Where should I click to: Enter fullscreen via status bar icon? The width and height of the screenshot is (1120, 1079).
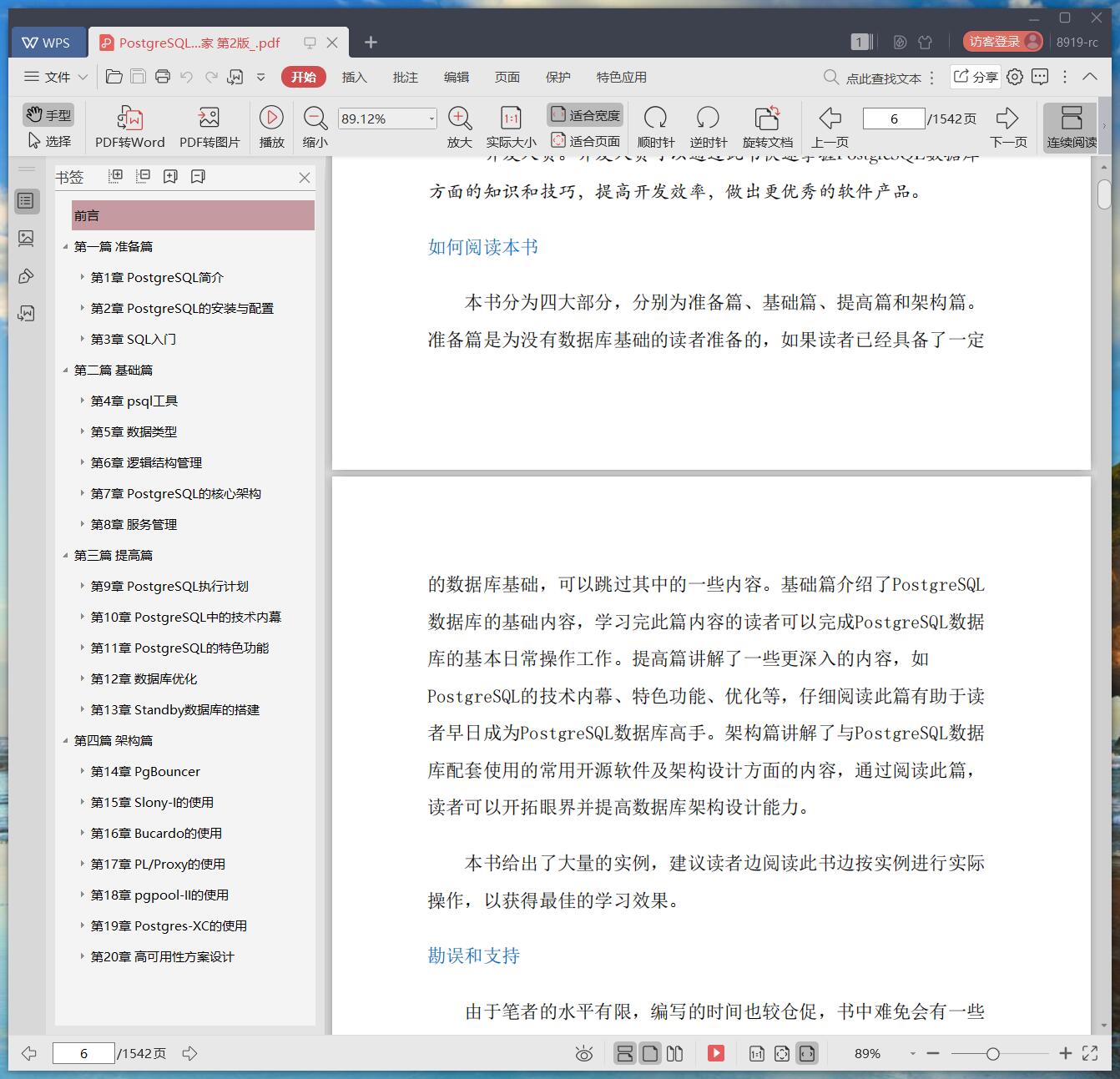(x=1090, y=1053)
